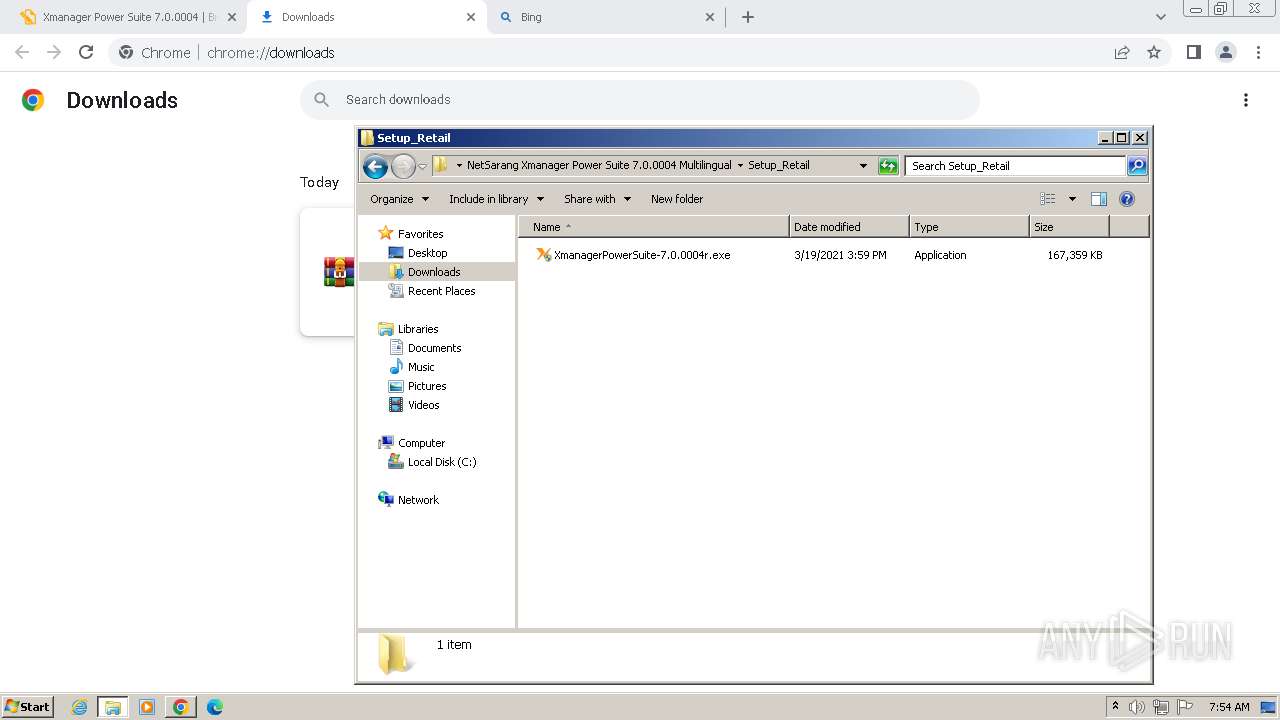Click the search magnifier button in Explorer
This screenshot has height=720, width=1280.
click(x=1137, y=166)
